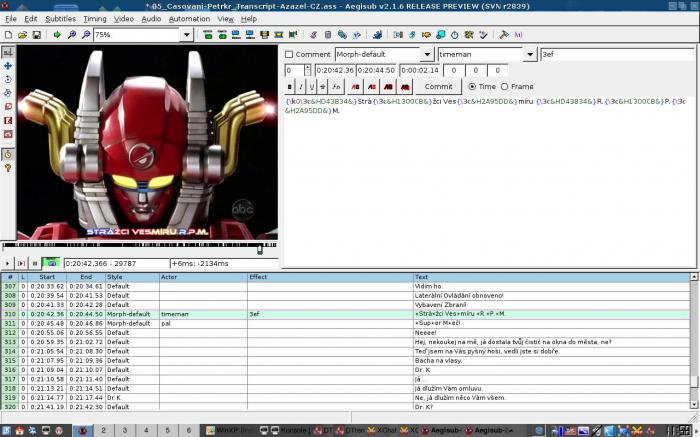This screenshot has width=700, height=437.
Task: Click the Zoom out magnifier icon
Action: 86,34
